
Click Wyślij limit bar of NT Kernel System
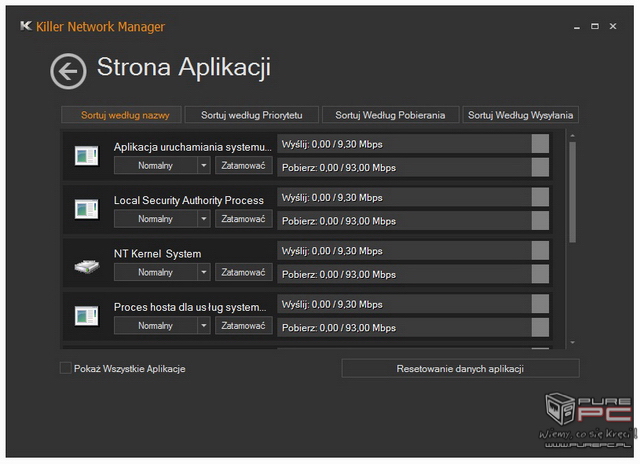(x=413, y=251)
